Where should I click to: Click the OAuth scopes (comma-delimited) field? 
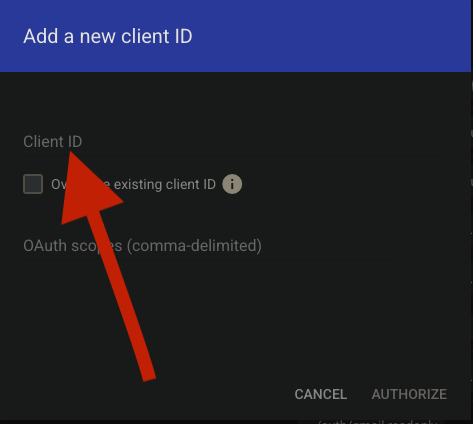211,246
